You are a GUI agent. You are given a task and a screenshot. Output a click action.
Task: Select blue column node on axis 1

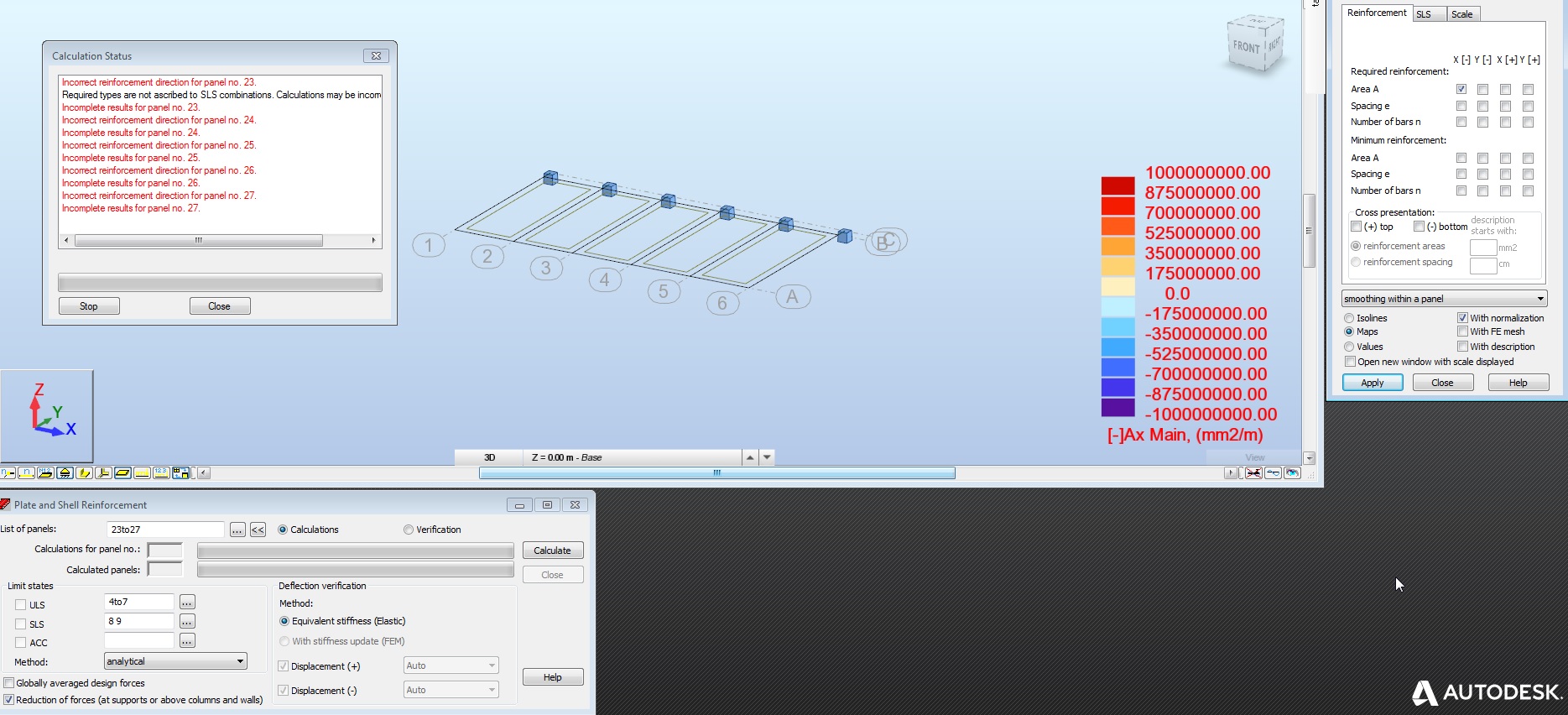550,177
